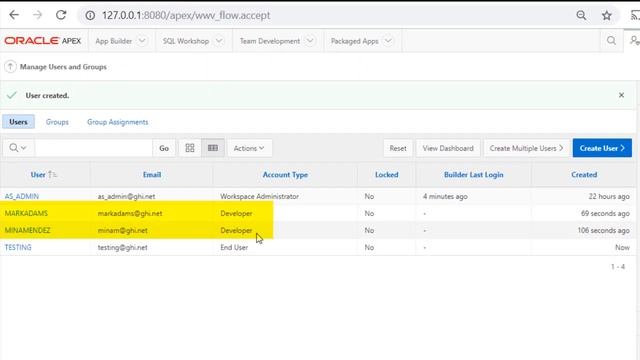Screen dimensions: 640x360
Task: Switch to the Groups tab
Action: 57,122
